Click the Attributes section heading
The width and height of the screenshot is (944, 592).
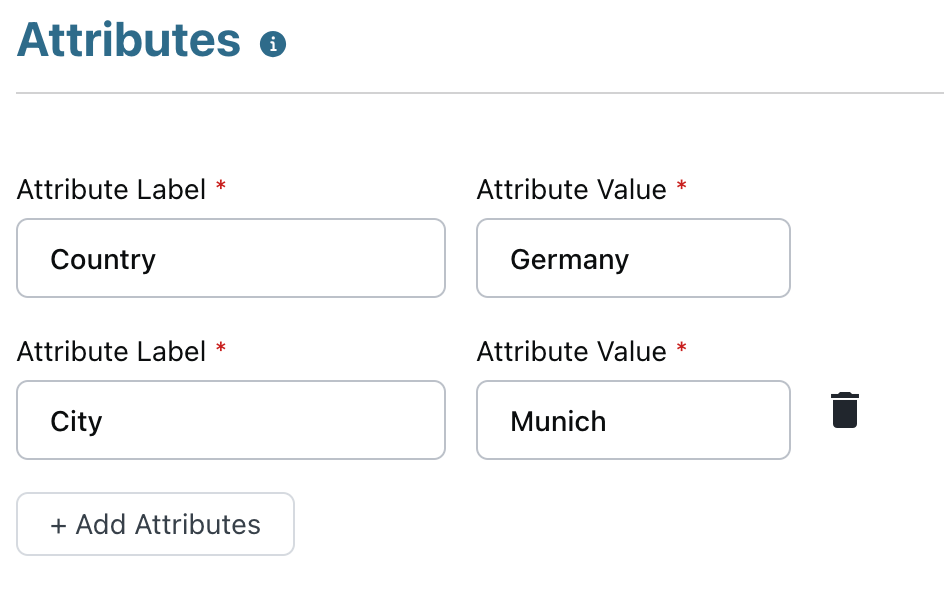click(x=129, y=40)
